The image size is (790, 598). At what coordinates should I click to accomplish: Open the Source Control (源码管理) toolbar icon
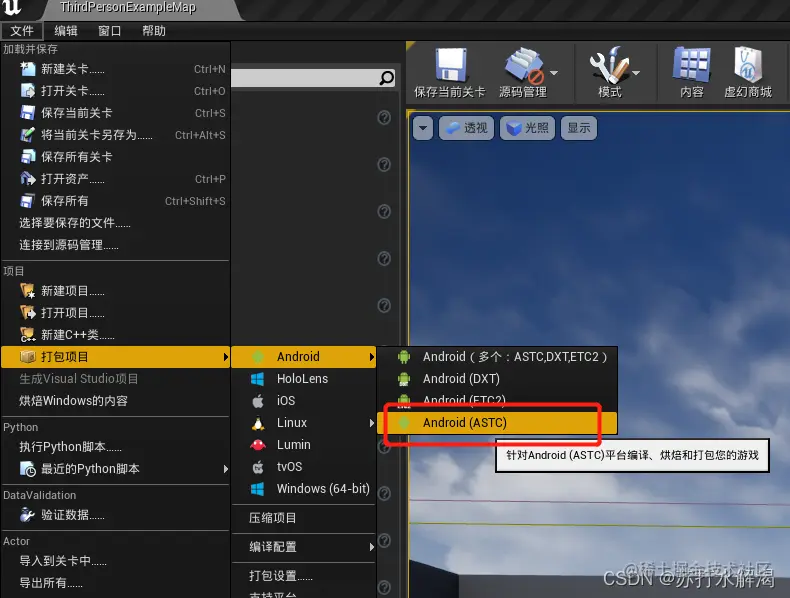tap(524, 65)
